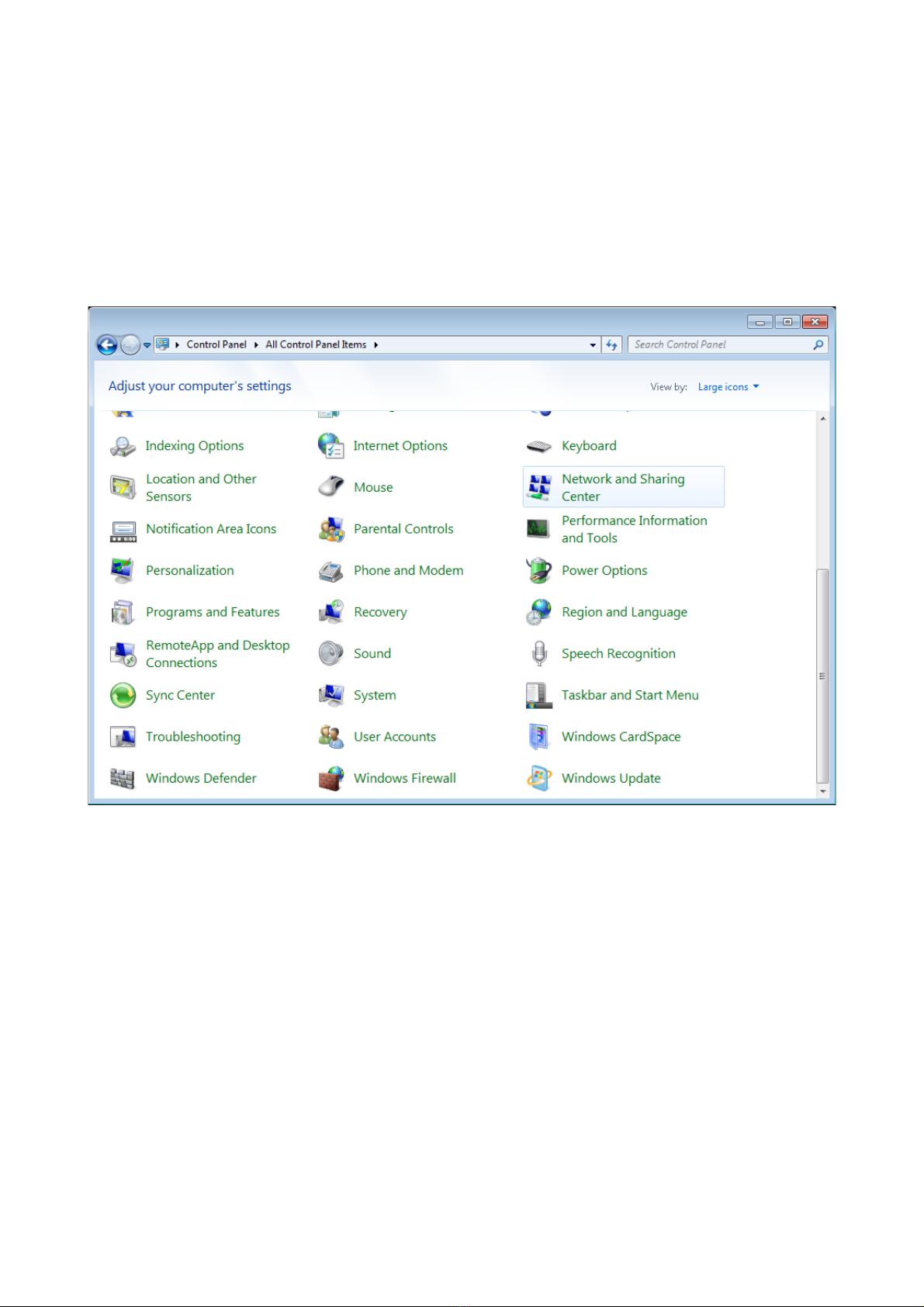This screenshot has width=924, height=1307.
Task: Click the Recovery text link
Action: pyautogui.click(x=380, y=612)
